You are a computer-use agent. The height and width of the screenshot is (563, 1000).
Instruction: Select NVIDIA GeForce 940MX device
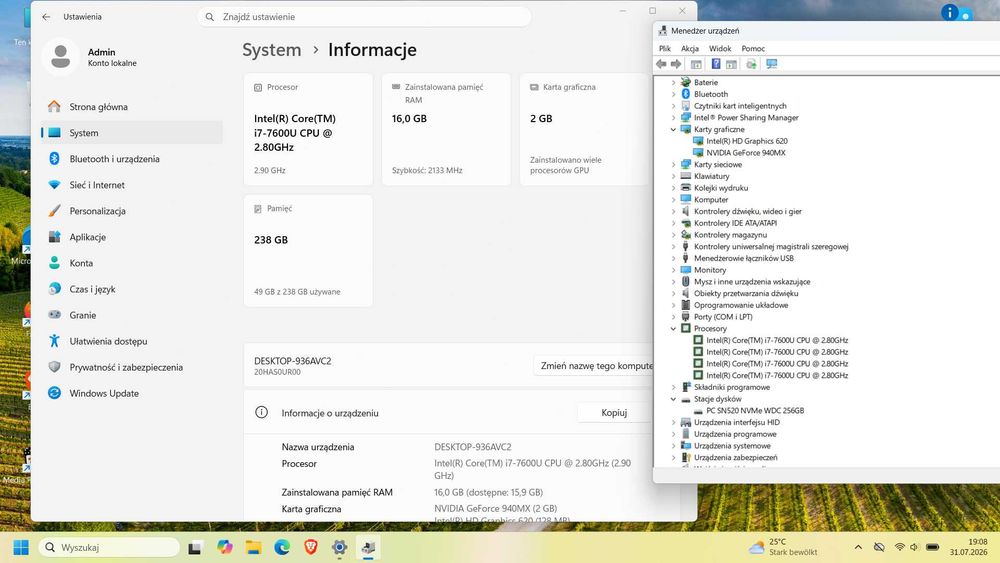click(746, 153)
